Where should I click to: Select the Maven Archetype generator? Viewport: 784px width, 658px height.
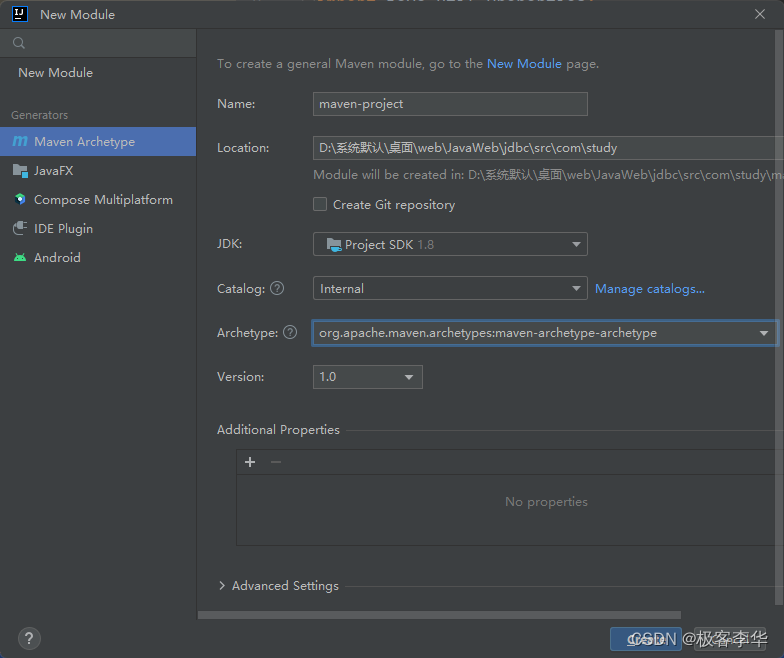point(98,142)
